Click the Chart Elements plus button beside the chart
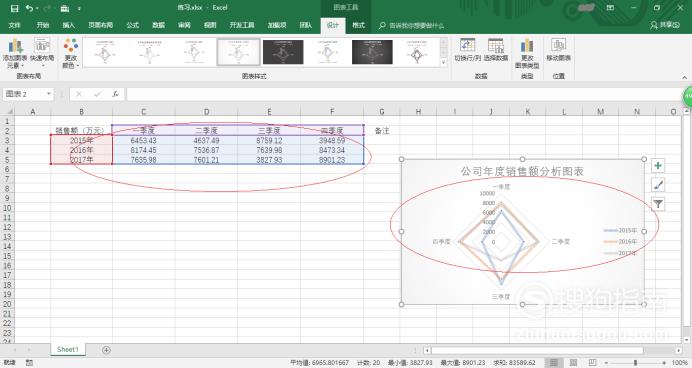 pyautogui.click(x=658, y=165)
